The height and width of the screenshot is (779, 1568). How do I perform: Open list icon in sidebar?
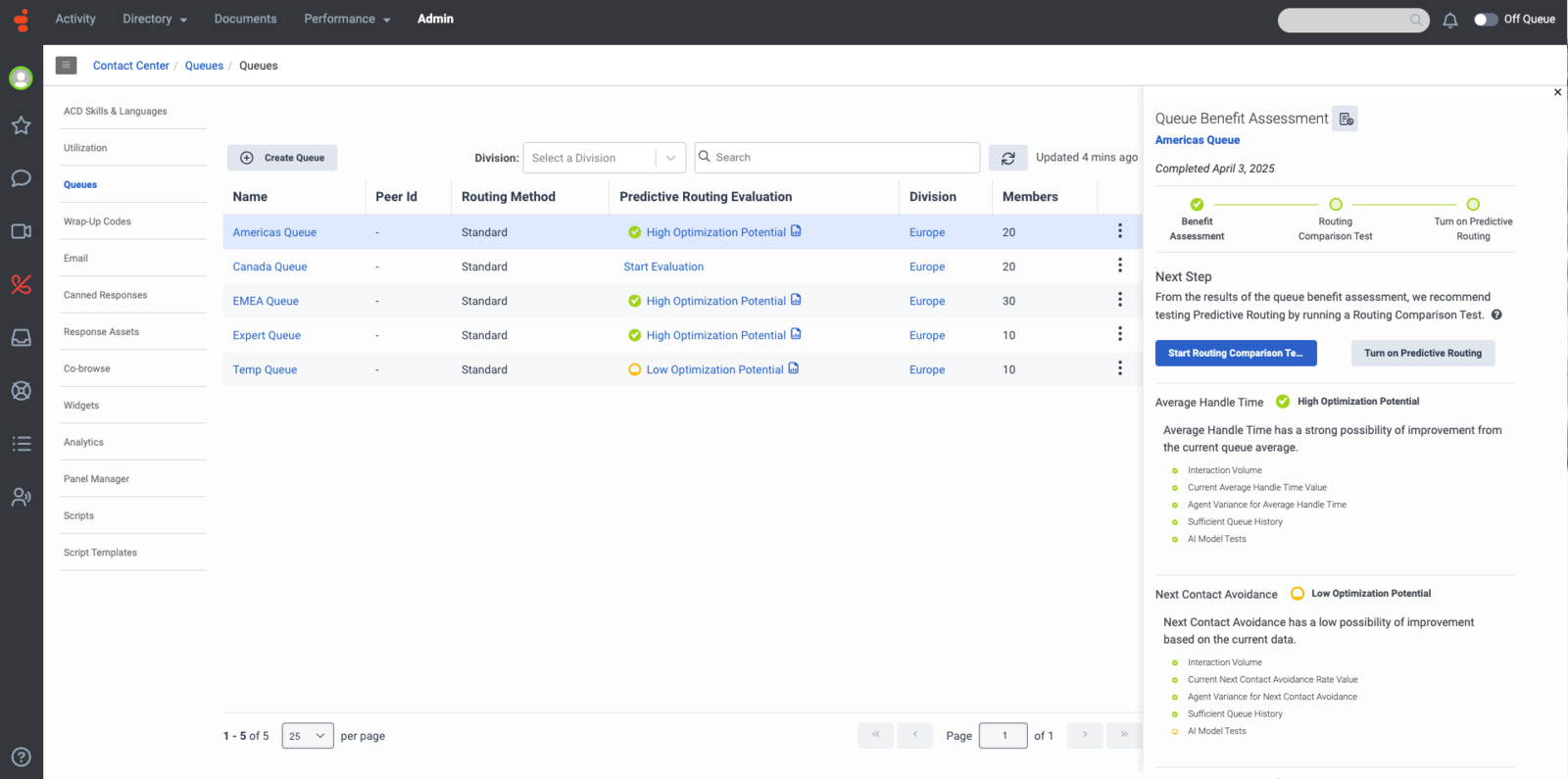(x=21, y=444)
